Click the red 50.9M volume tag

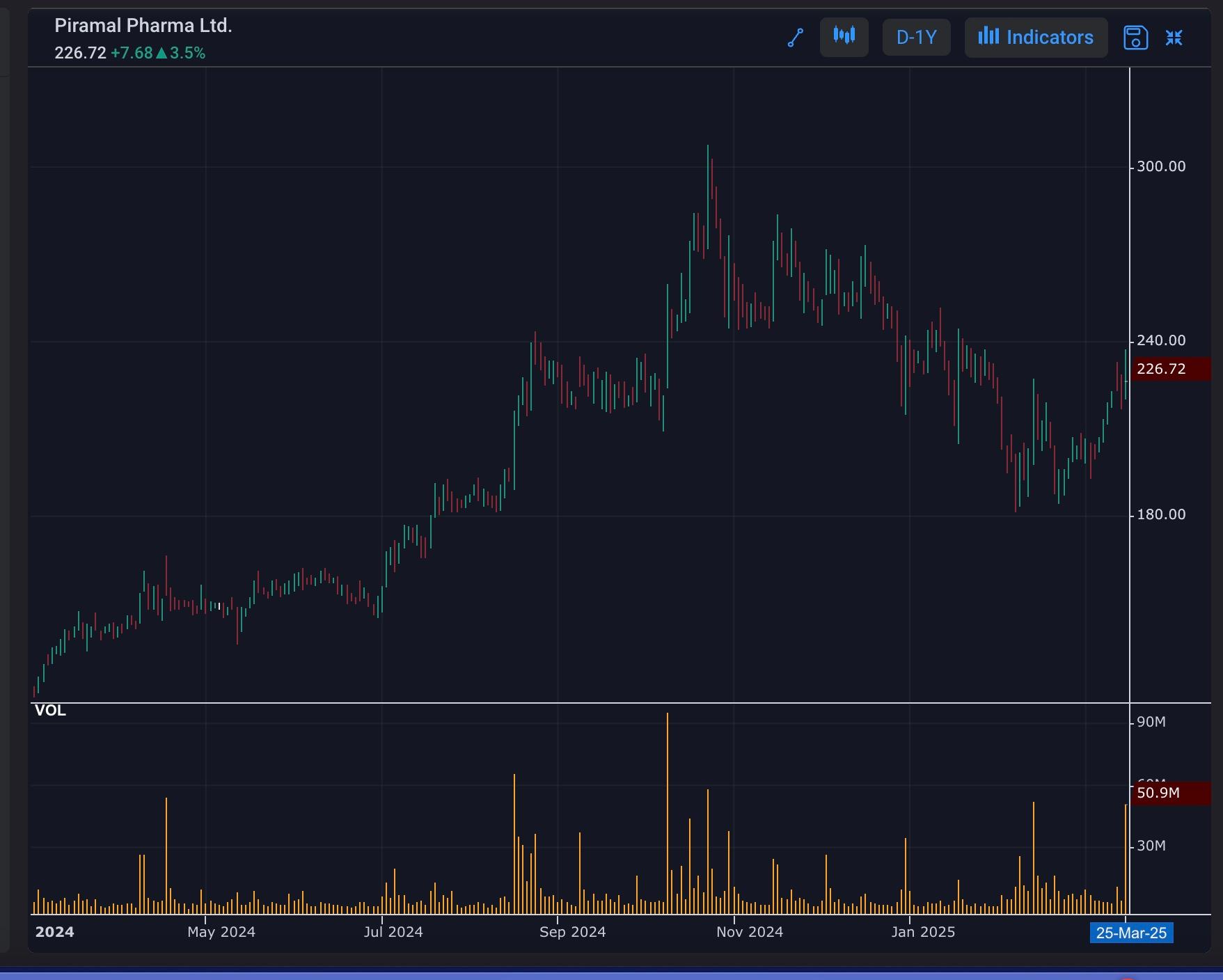[x=1171, y=793]
